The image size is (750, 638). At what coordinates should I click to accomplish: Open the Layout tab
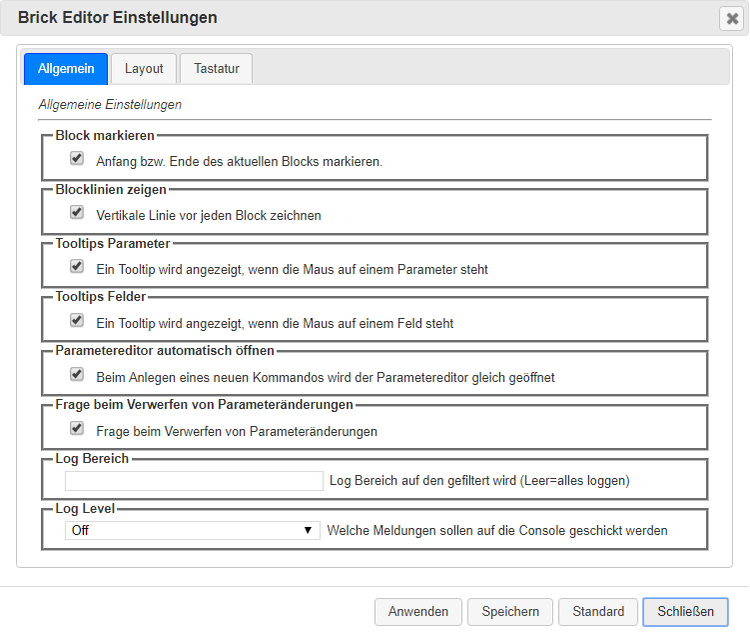point(144,68)
